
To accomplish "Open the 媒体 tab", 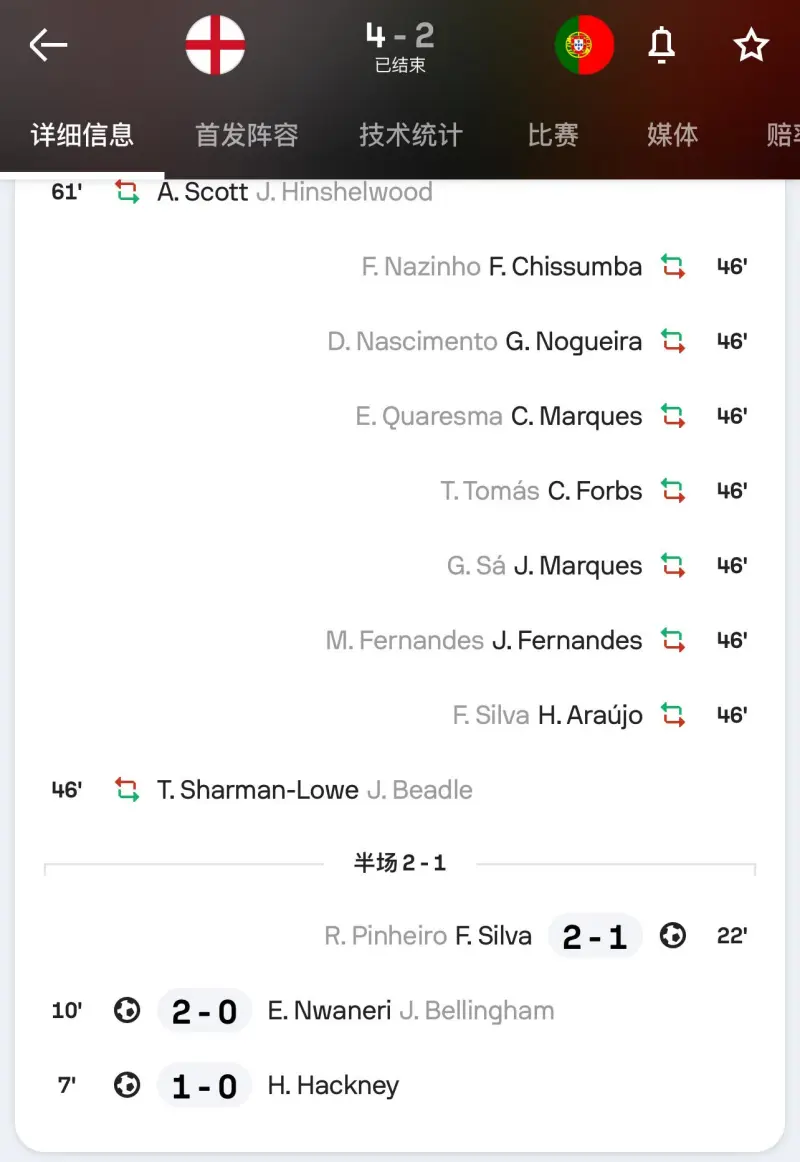I will pyautogui.click(x=672, y=135).
